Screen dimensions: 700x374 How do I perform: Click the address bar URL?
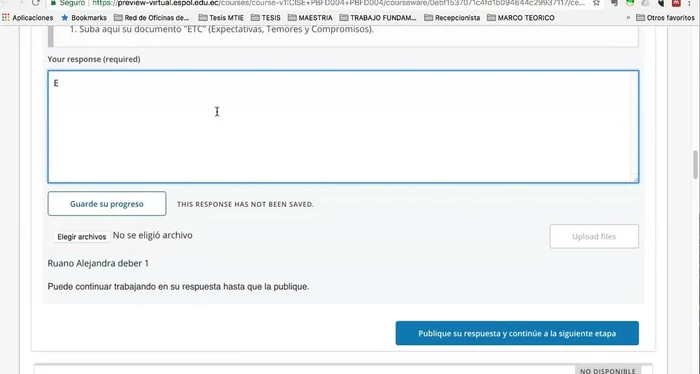pyautogui.click(x=339, y=3)
